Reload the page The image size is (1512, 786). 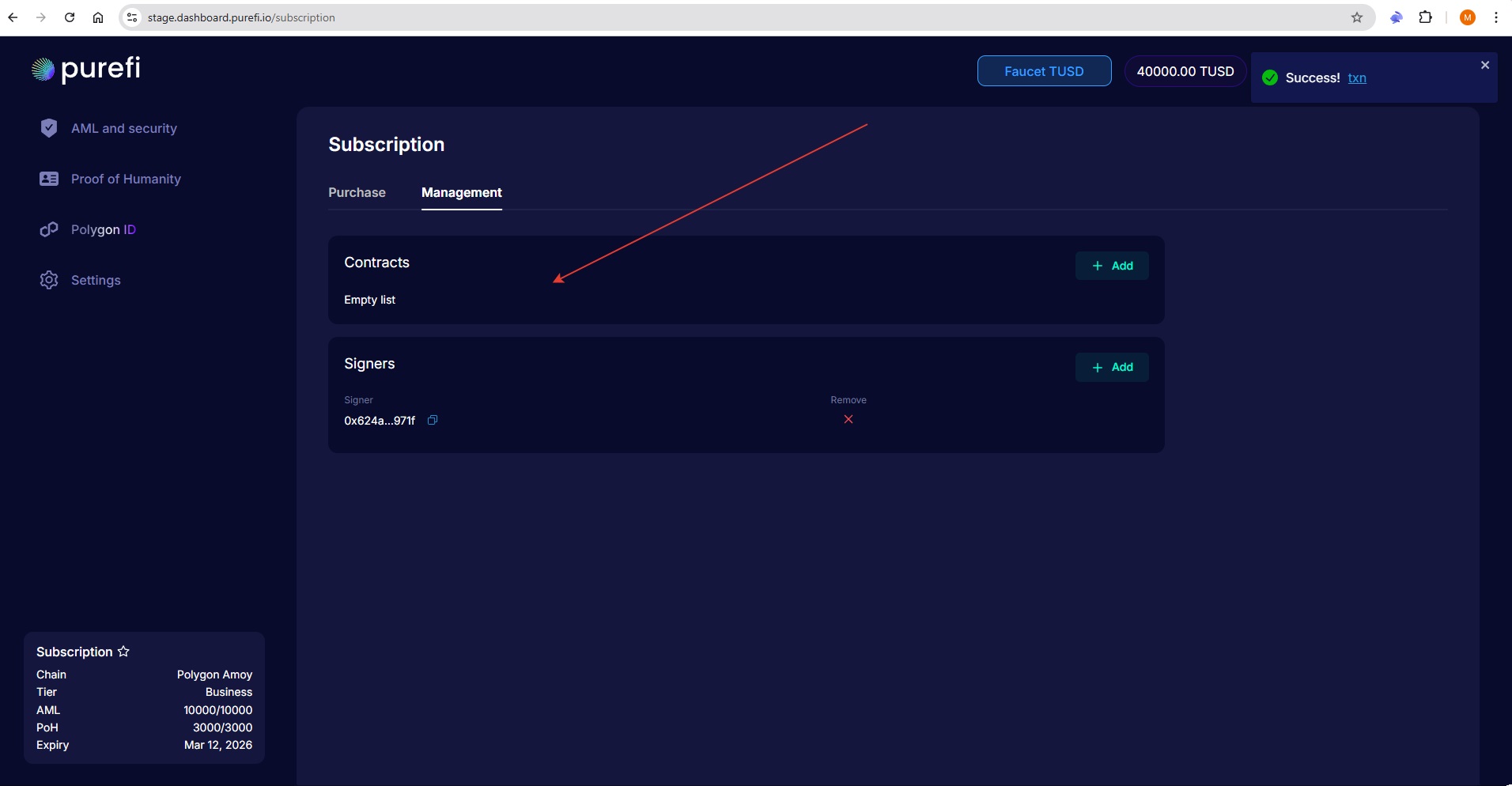(x=70, y=17)
